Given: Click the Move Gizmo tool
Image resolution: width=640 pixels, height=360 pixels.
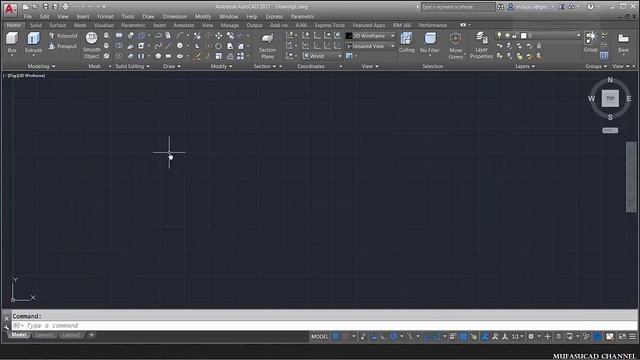Looking at the screenshot, I should pyautogui.click(x=456, y=46).
